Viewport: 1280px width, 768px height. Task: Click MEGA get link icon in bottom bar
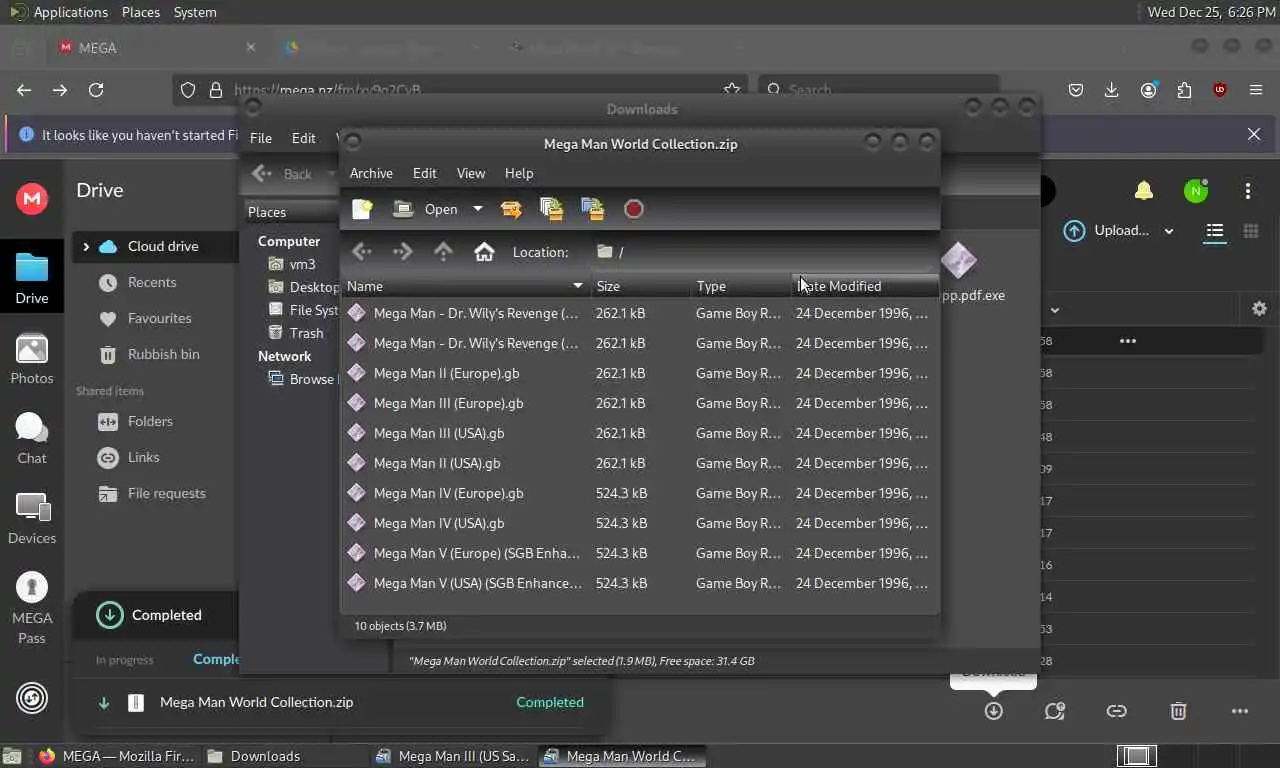point(1116,711)
